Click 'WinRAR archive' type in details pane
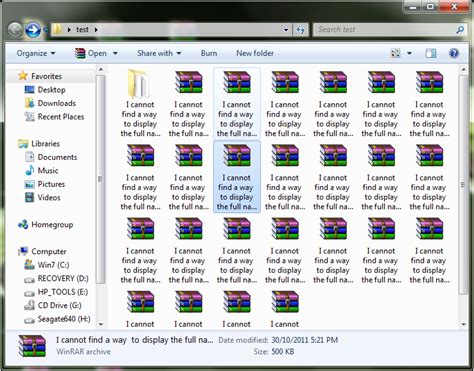This screenshot has height=371, width=474. (83, 351)
